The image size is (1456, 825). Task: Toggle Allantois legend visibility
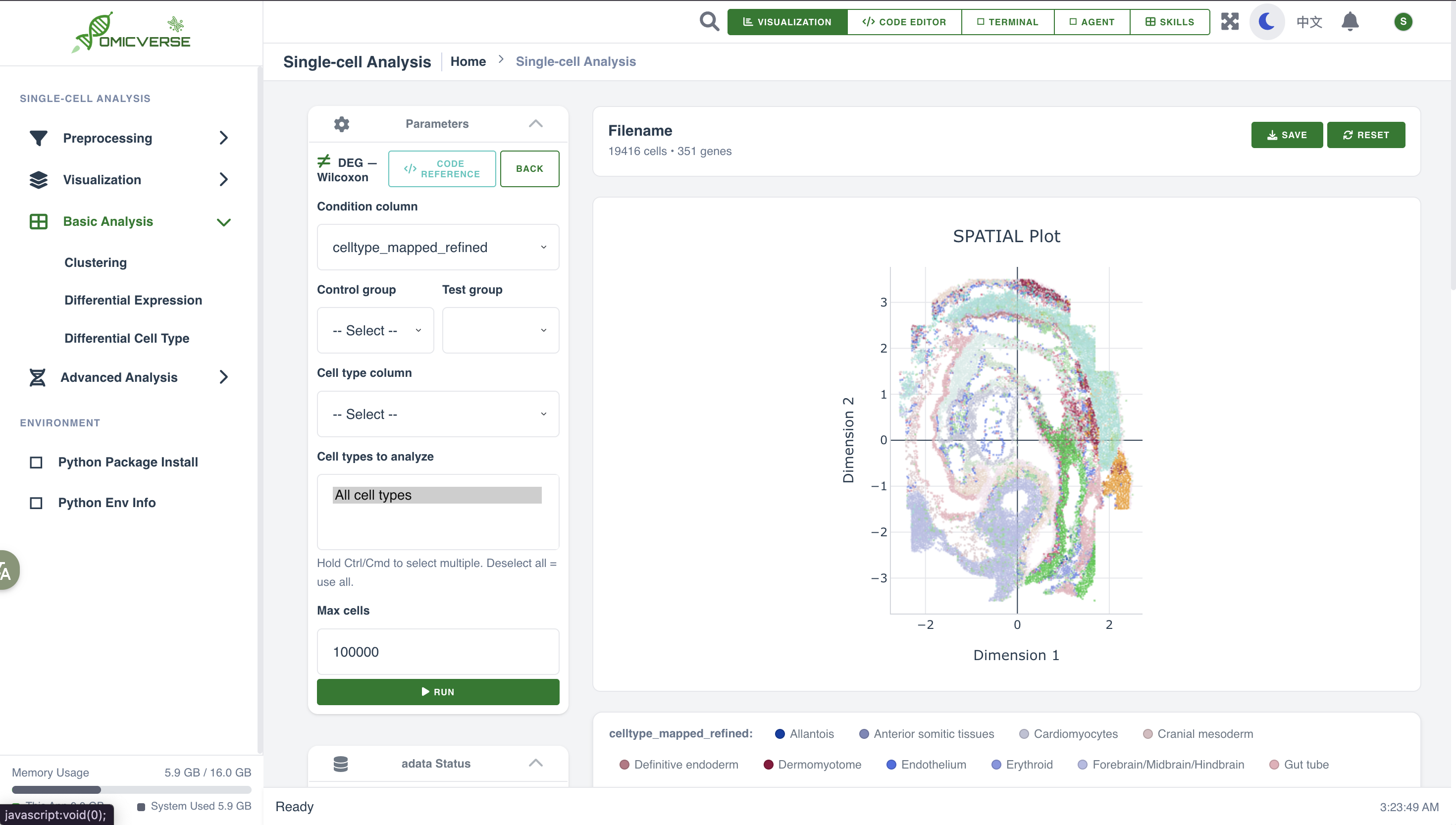pyautogui.click(x=804, y=734)
